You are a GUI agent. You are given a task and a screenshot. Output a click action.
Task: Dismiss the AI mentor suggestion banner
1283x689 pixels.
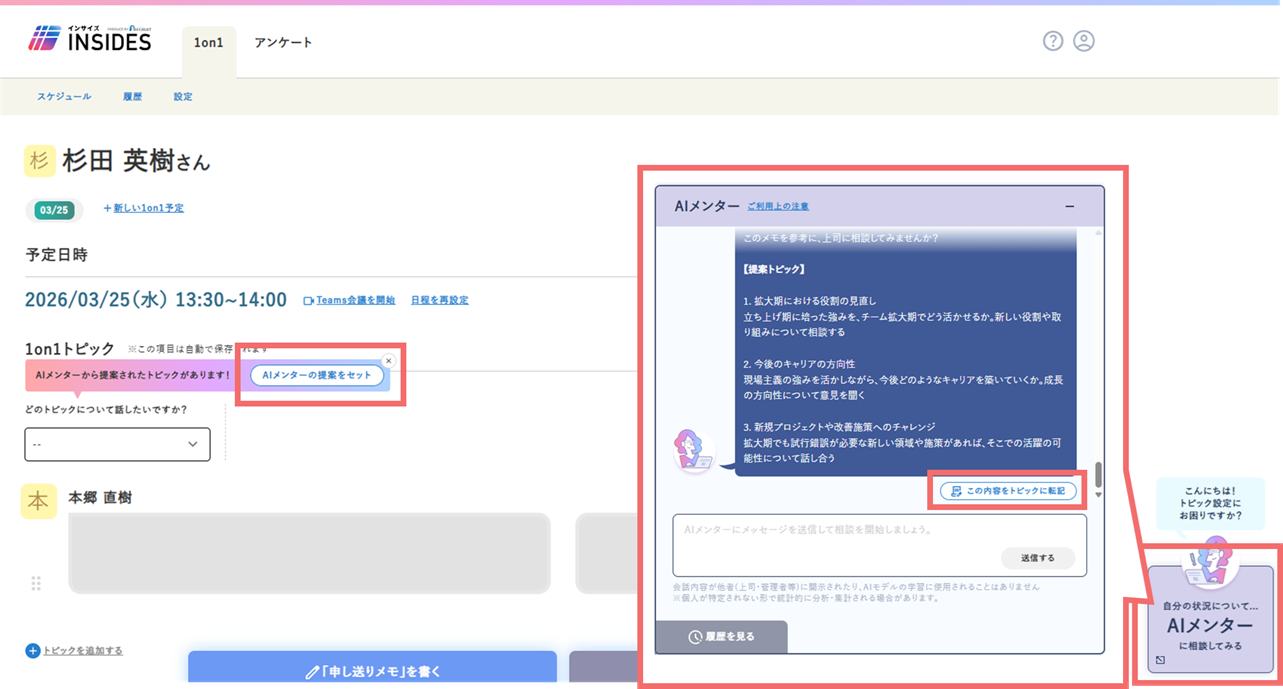389,361
